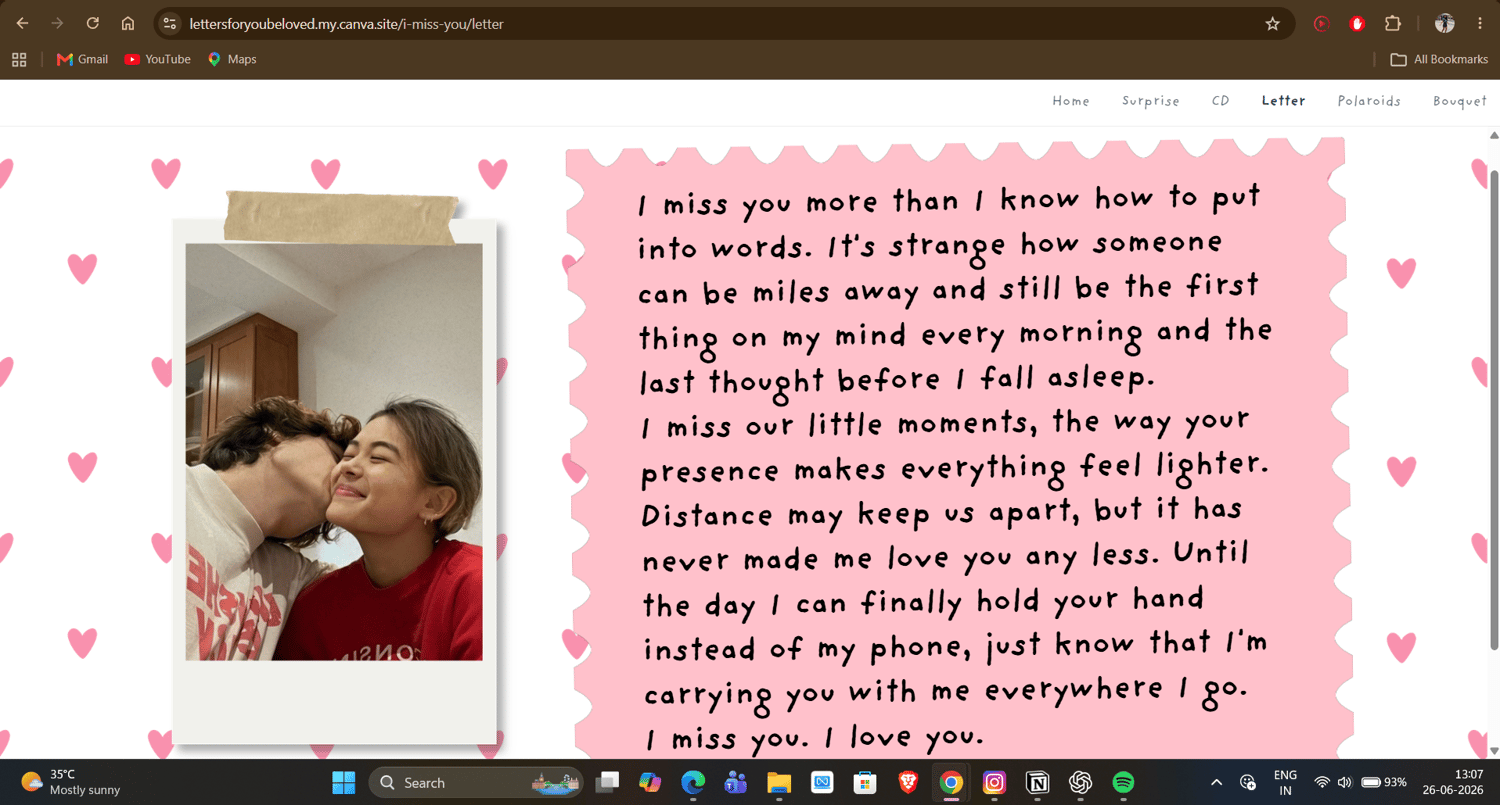The width and height of the screenshot is (1500, 805).
Task: Open the Polaroids nav link
Action: pos(1369,101)
